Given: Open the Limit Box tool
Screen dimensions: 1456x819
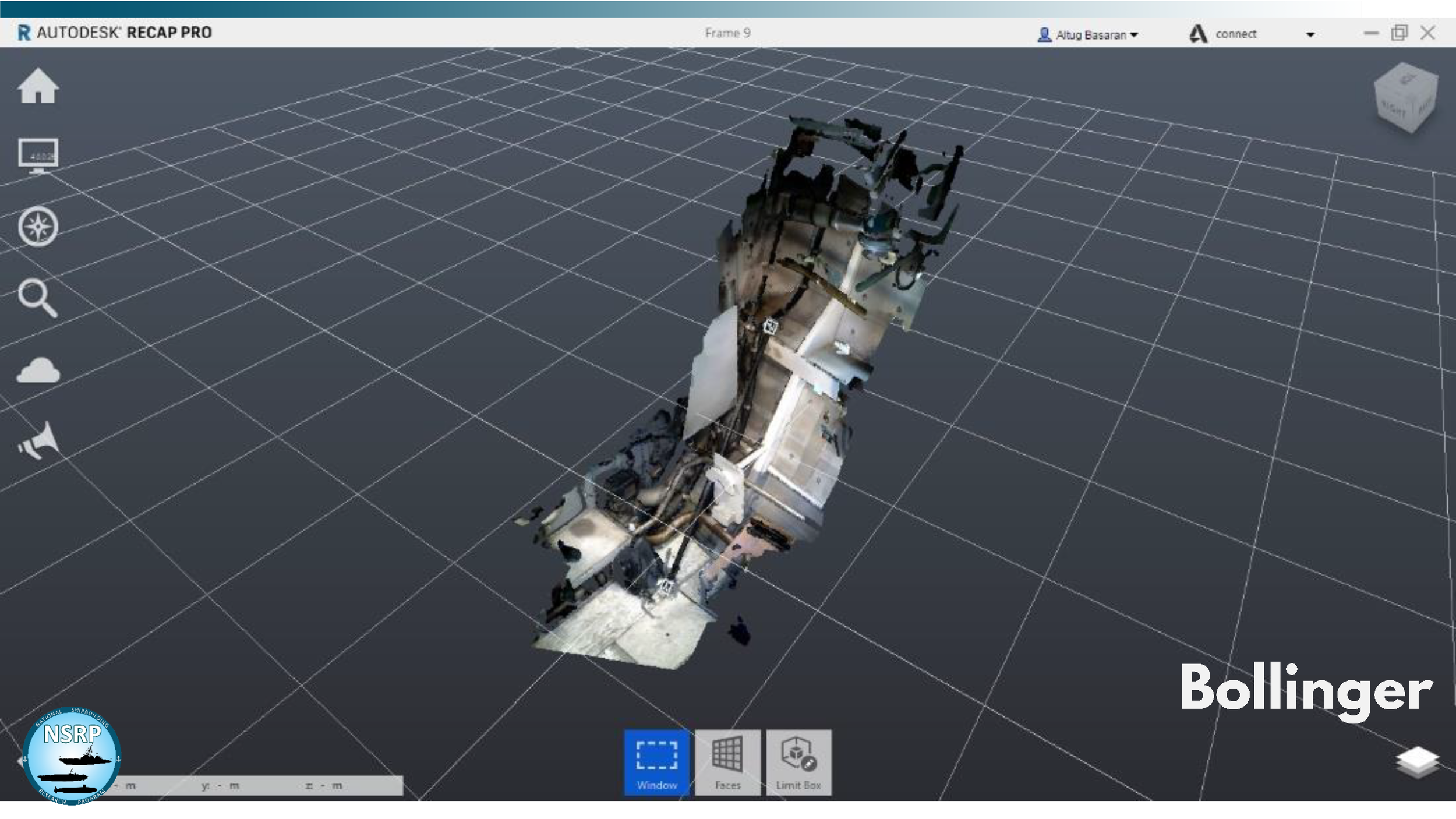Looking at the screenshot, I should click(x=798, y=762).
